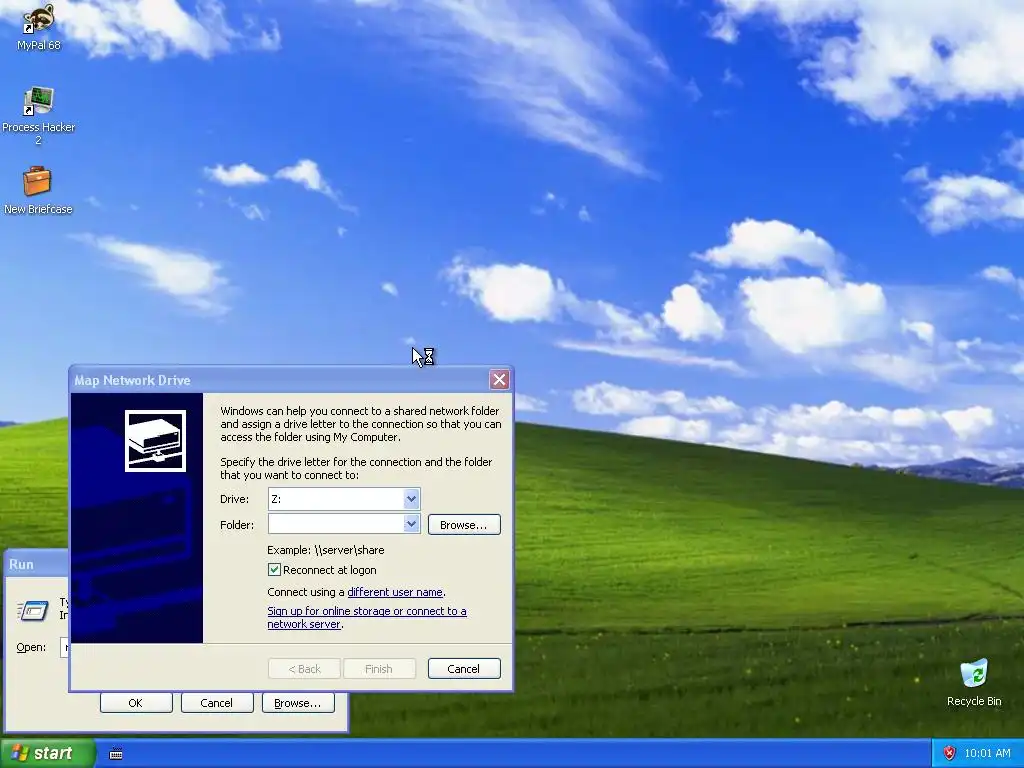Viewport: 1024px width, 768px height.
Task: Open the Start menu
Action: [47, 753]
